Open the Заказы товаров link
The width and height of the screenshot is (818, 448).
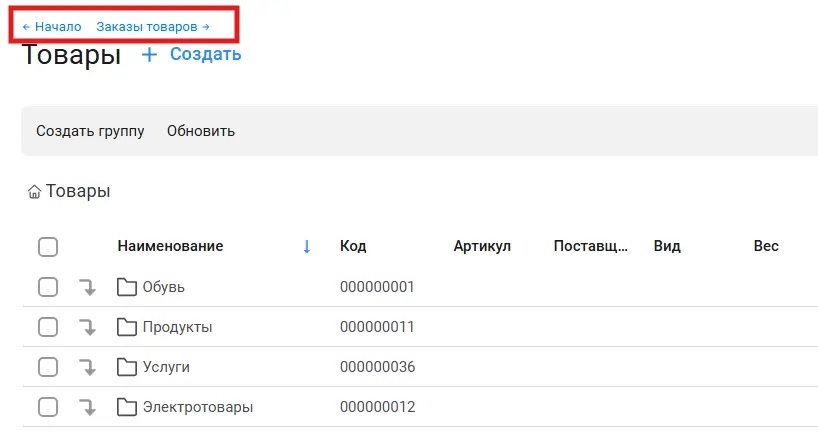153,27
